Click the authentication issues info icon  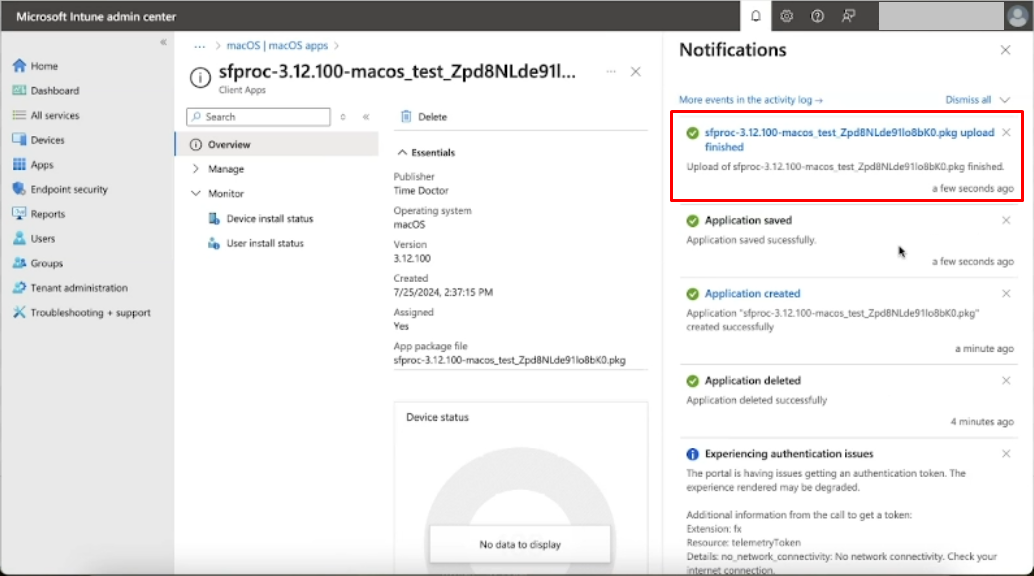click(x=692, y=454)
